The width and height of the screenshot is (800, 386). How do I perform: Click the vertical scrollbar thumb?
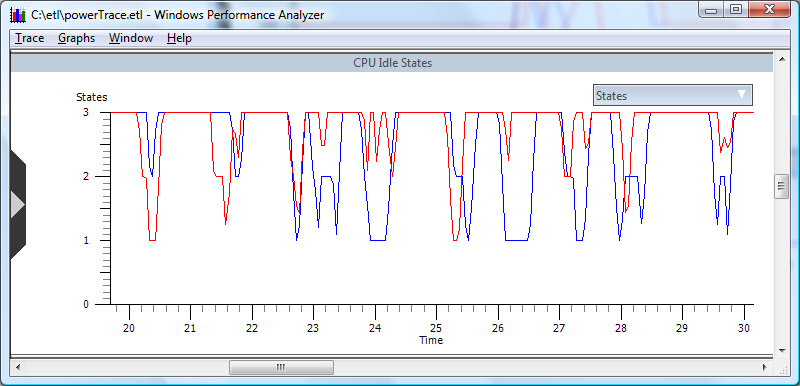coord(782,186)
